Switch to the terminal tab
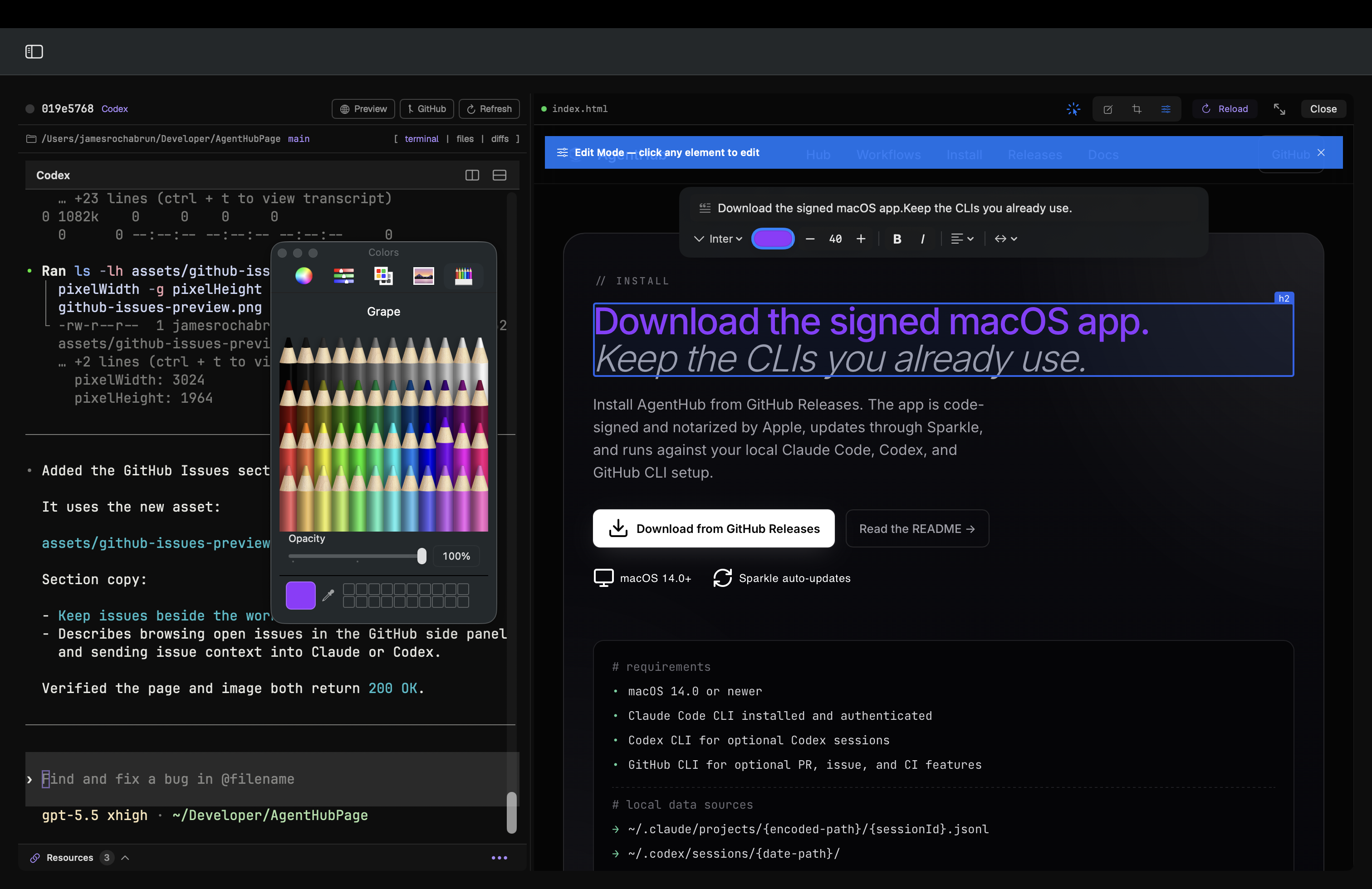The width and height of the screenshot is (1372, 889). click(421, 139)
